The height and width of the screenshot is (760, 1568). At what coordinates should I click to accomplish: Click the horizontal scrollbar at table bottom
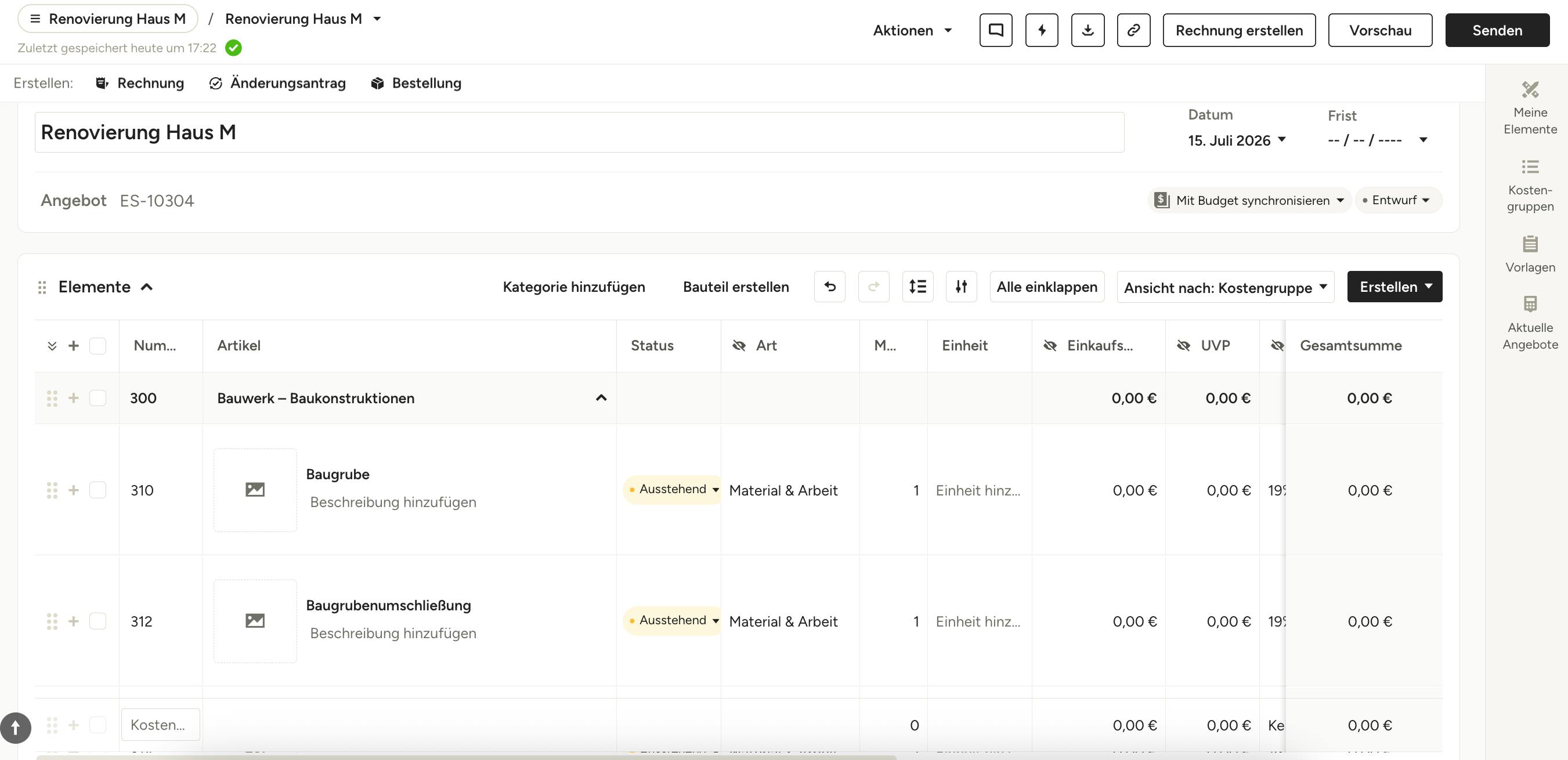[465, 757]
